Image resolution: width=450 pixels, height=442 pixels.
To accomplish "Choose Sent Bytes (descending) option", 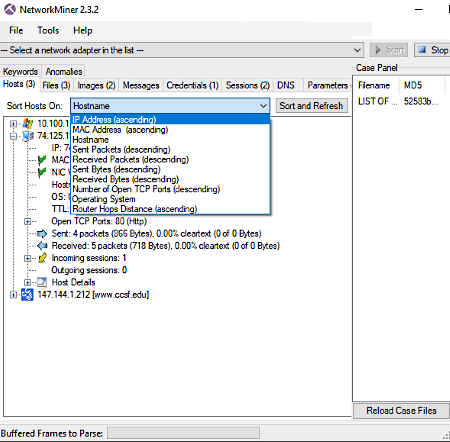I will [170, 169].
